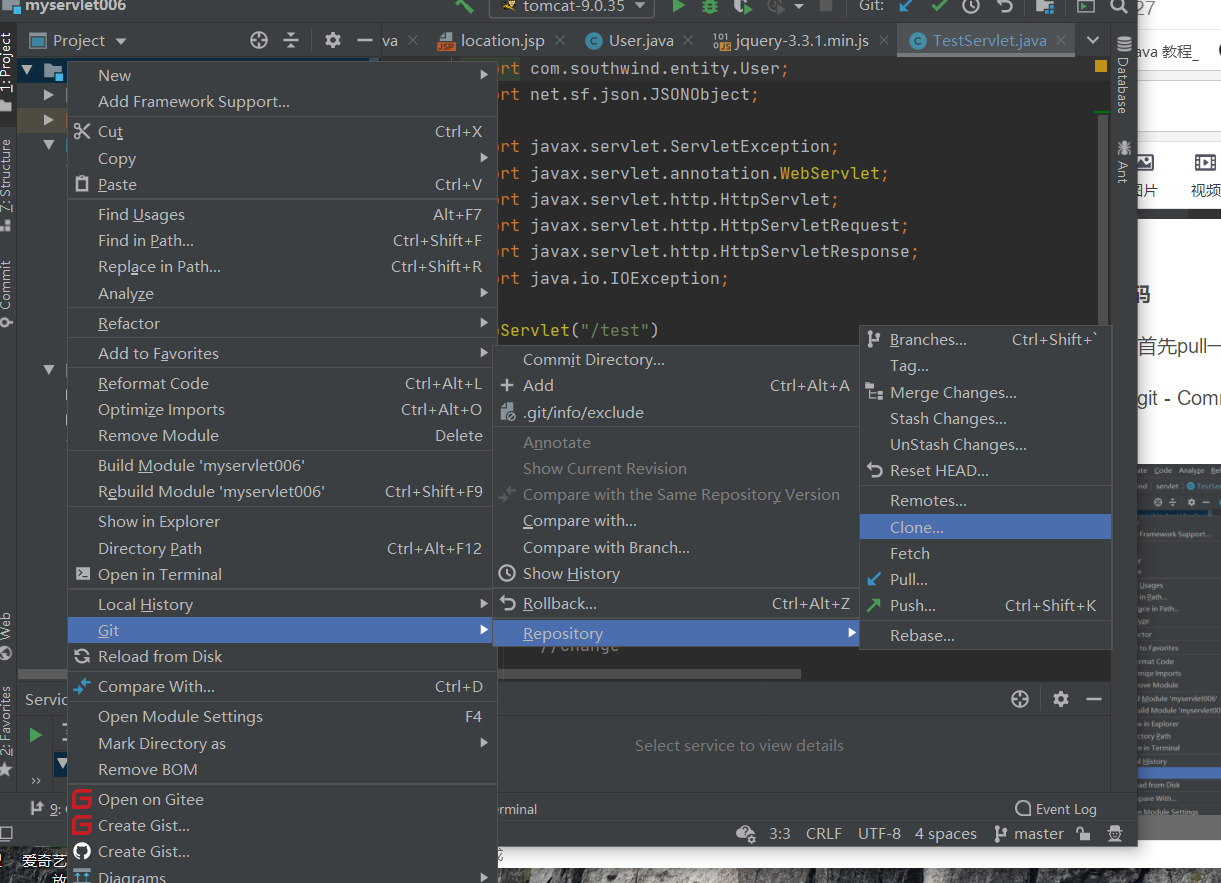Open the tomcat-9.0.35 run configuration dropdown

click(x=572, y=7)
